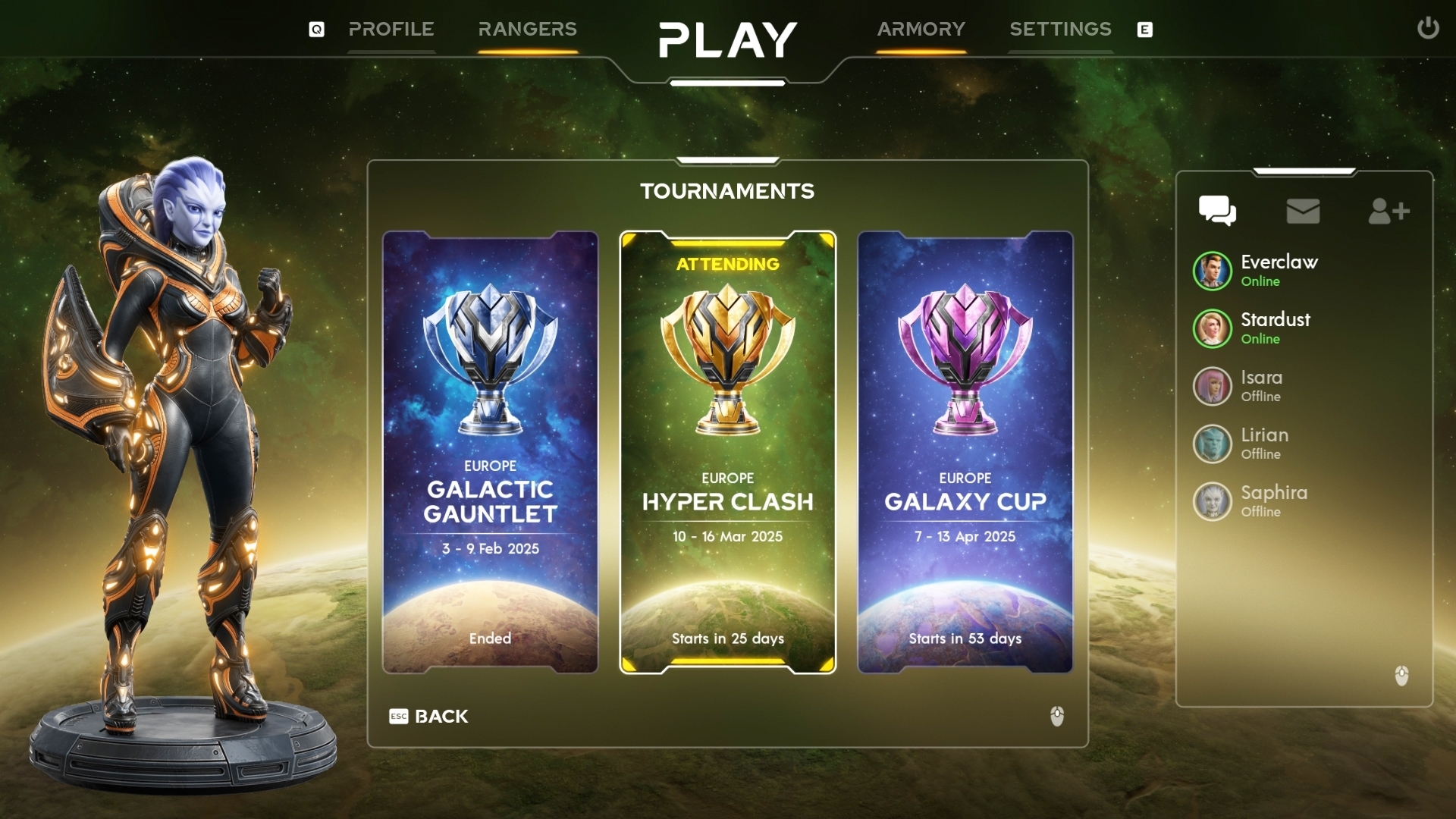Open the Settings tab
The width and height of the screenshot is (1456, 819).
[x=1060, y=30]
